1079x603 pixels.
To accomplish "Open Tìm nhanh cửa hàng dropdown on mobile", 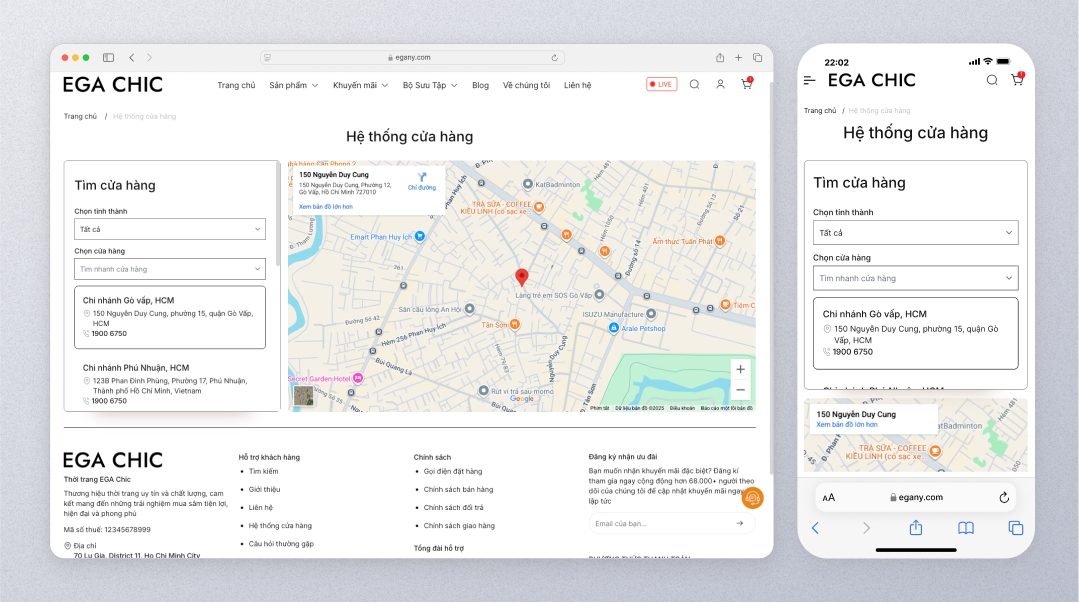I will (x=915, y=278).
